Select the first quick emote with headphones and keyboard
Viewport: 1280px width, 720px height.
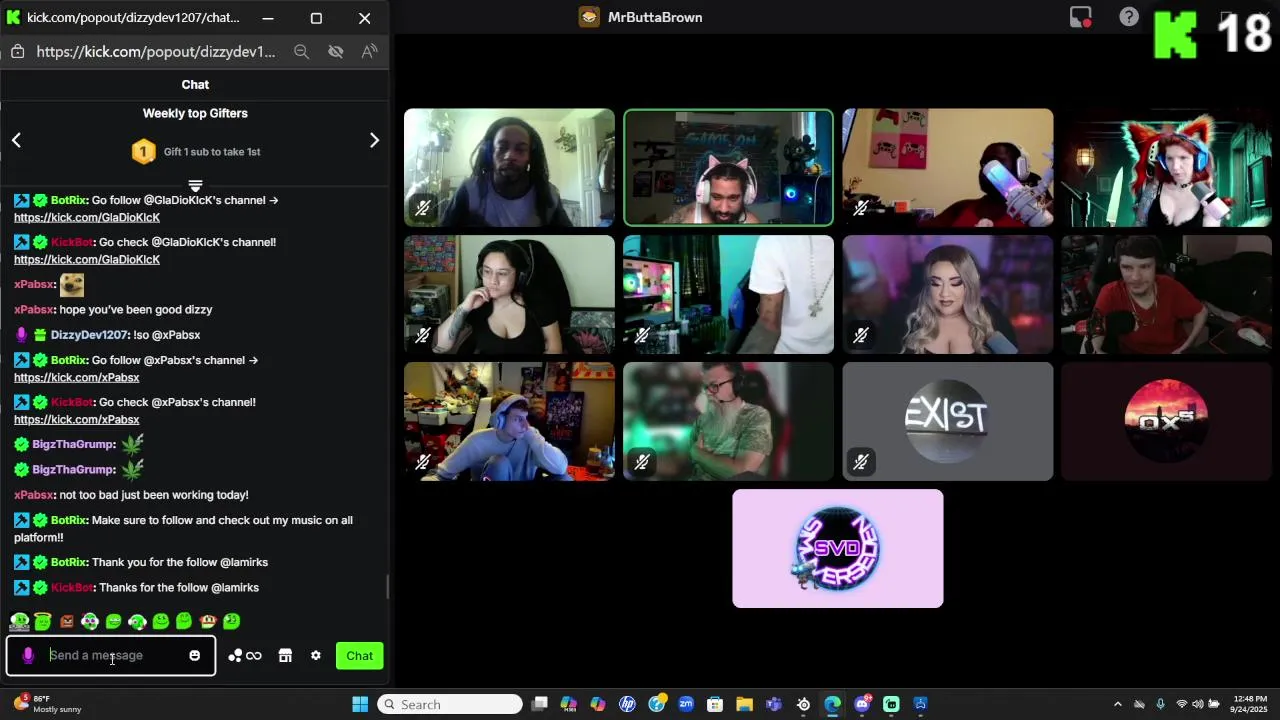click(x=19, y=622)
